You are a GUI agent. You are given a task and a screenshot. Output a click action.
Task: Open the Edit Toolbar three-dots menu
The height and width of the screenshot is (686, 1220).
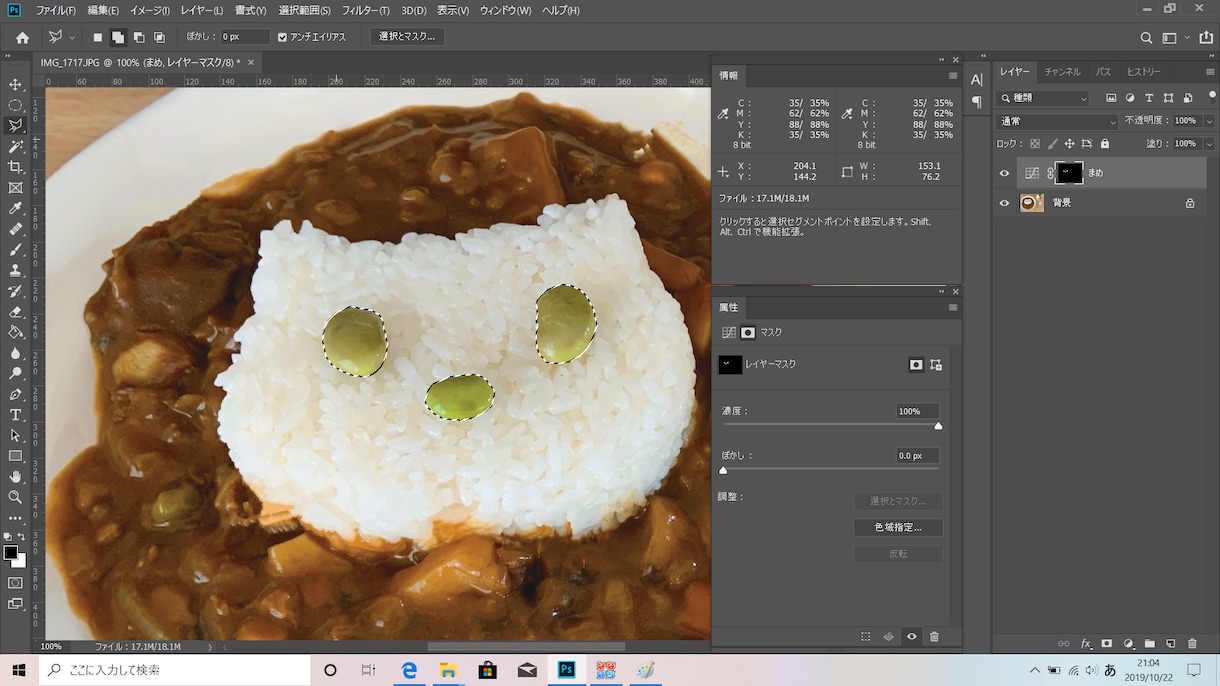click(x=15, y=518)
